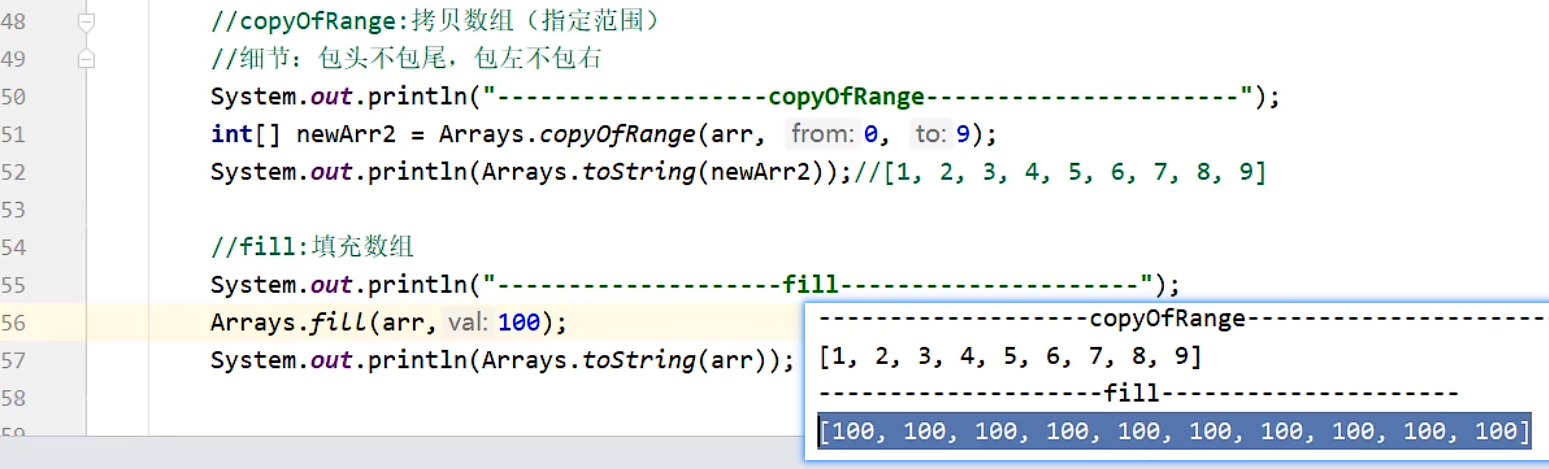Click the newArr2 variable declaration
Image resolution: width=1549 pixels, height=469 pixels.
click(346, 134)
